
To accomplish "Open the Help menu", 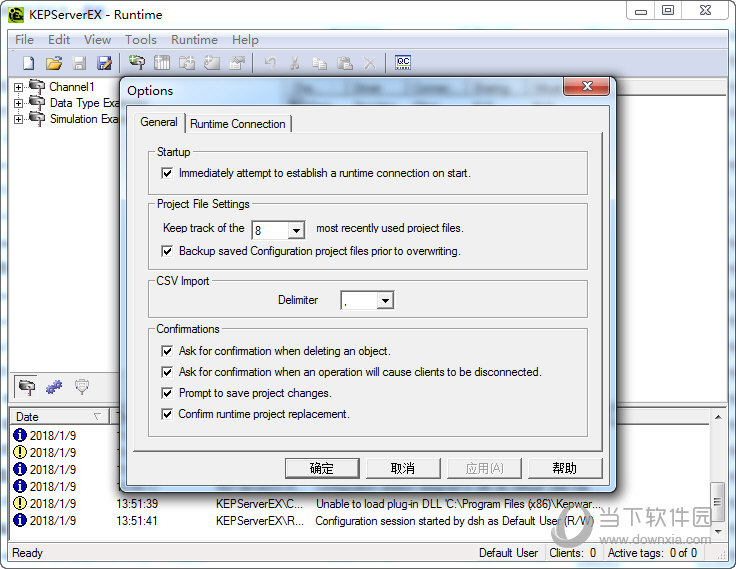I will coord(245,40).
